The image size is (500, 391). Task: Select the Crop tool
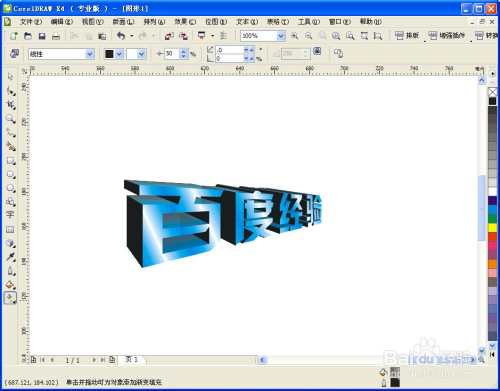[10, 105]
